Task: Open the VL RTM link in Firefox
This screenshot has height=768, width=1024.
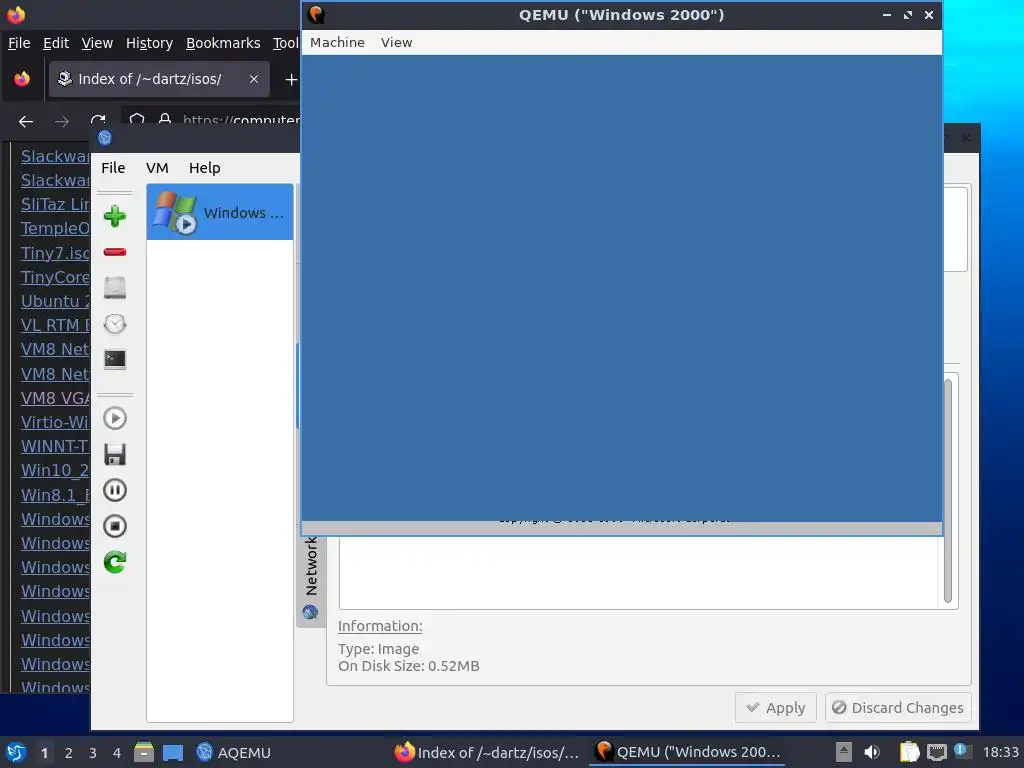Action: (55, 325)
